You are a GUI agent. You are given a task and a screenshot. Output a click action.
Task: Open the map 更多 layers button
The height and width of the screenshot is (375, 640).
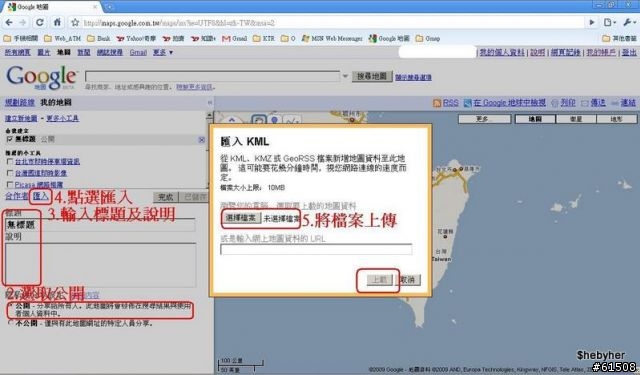tap(484, 119)
